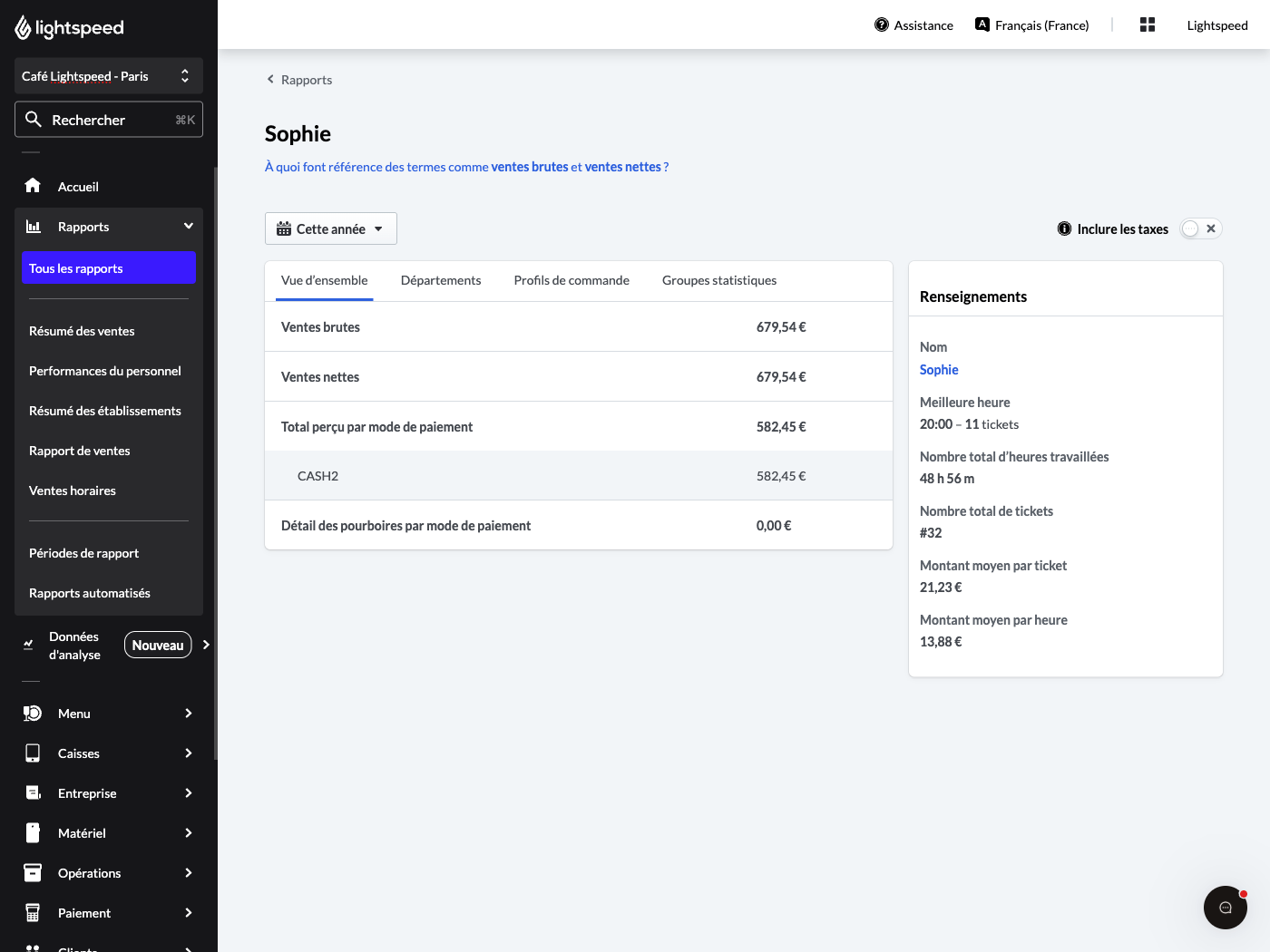Click the Caisses tablet icon
1270x952 pixels.
click(33, 753)
